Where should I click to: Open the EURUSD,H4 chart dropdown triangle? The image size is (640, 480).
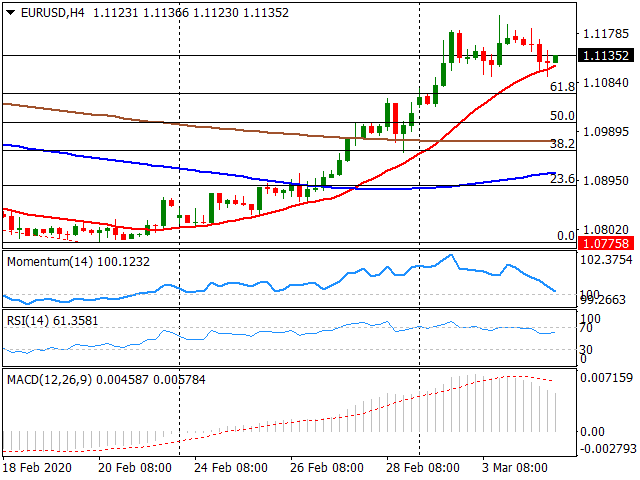11,13
